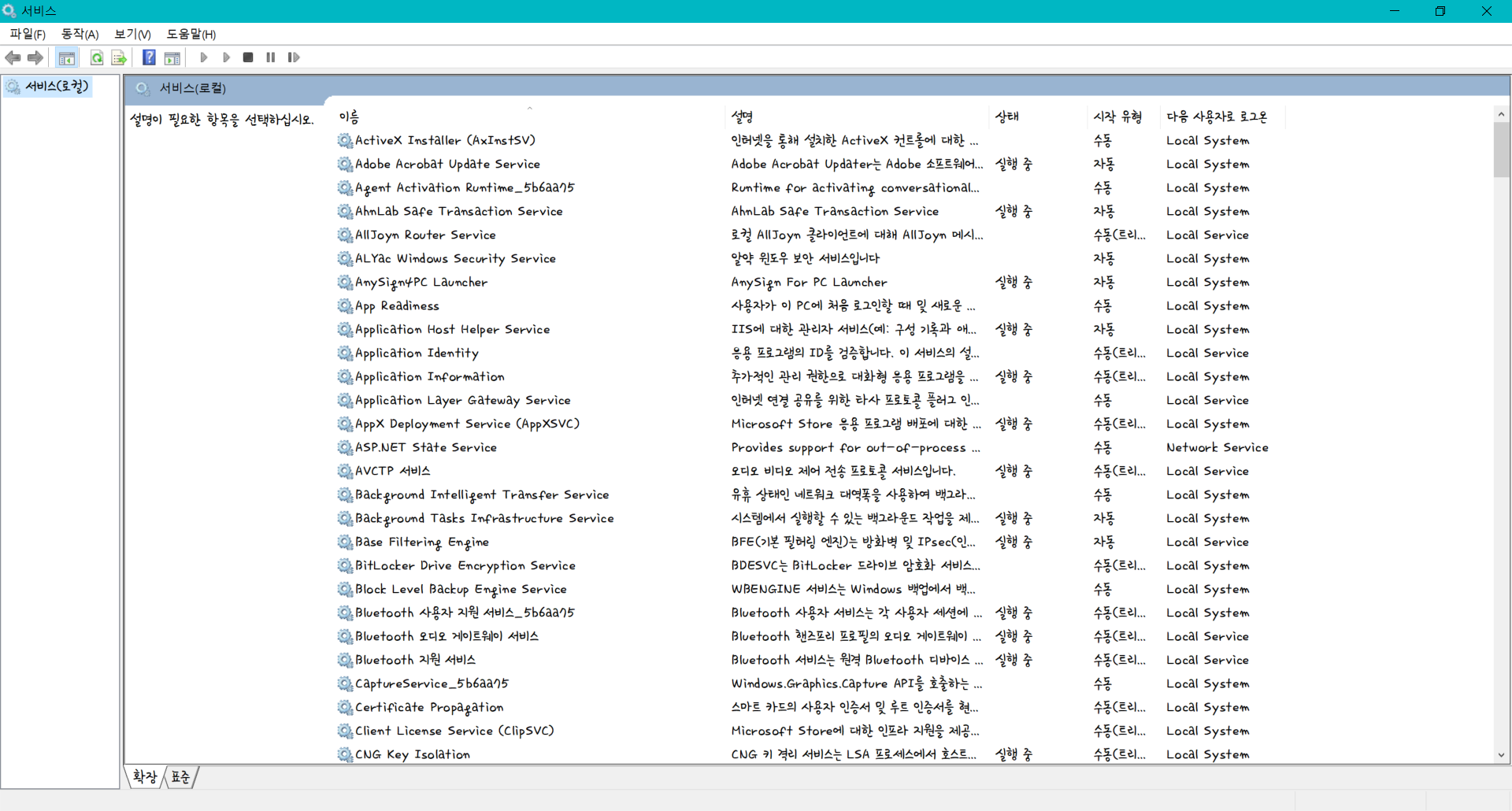Click the Start Service play icon
This screenshot has width=1512, height=811.
(204, 57)
